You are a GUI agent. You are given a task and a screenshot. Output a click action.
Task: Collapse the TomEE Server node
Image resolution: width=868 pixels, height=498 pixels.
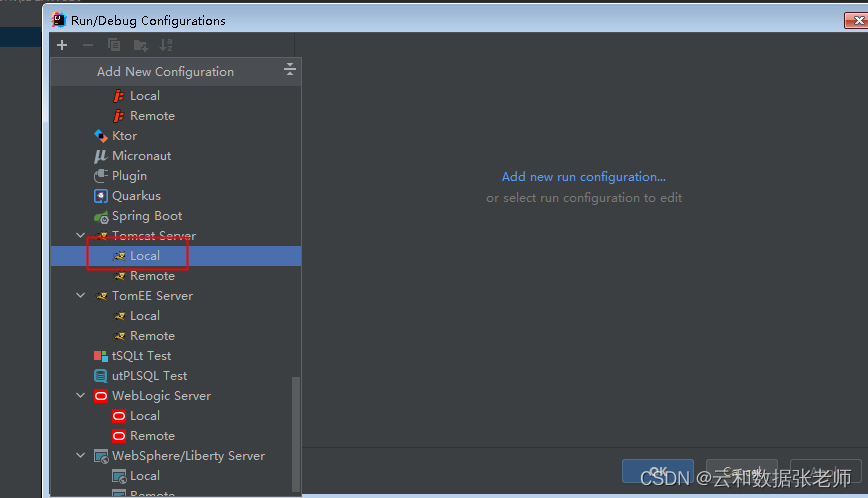click(x=81, y=295)
